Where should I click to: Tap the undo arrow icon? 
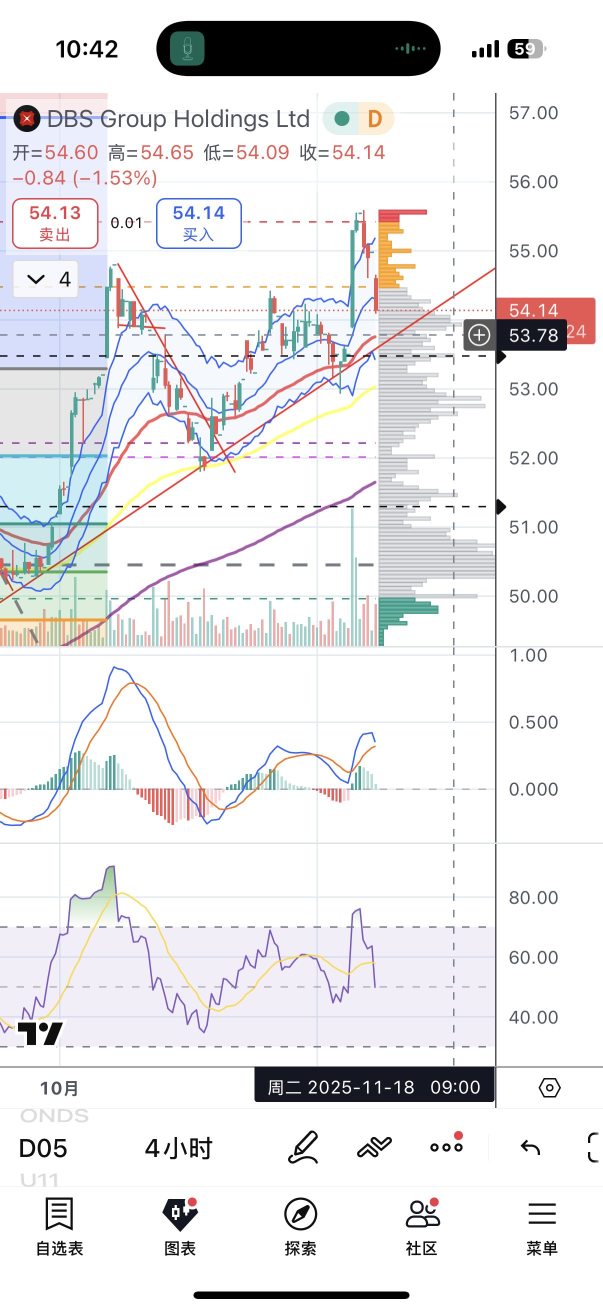530,1147
